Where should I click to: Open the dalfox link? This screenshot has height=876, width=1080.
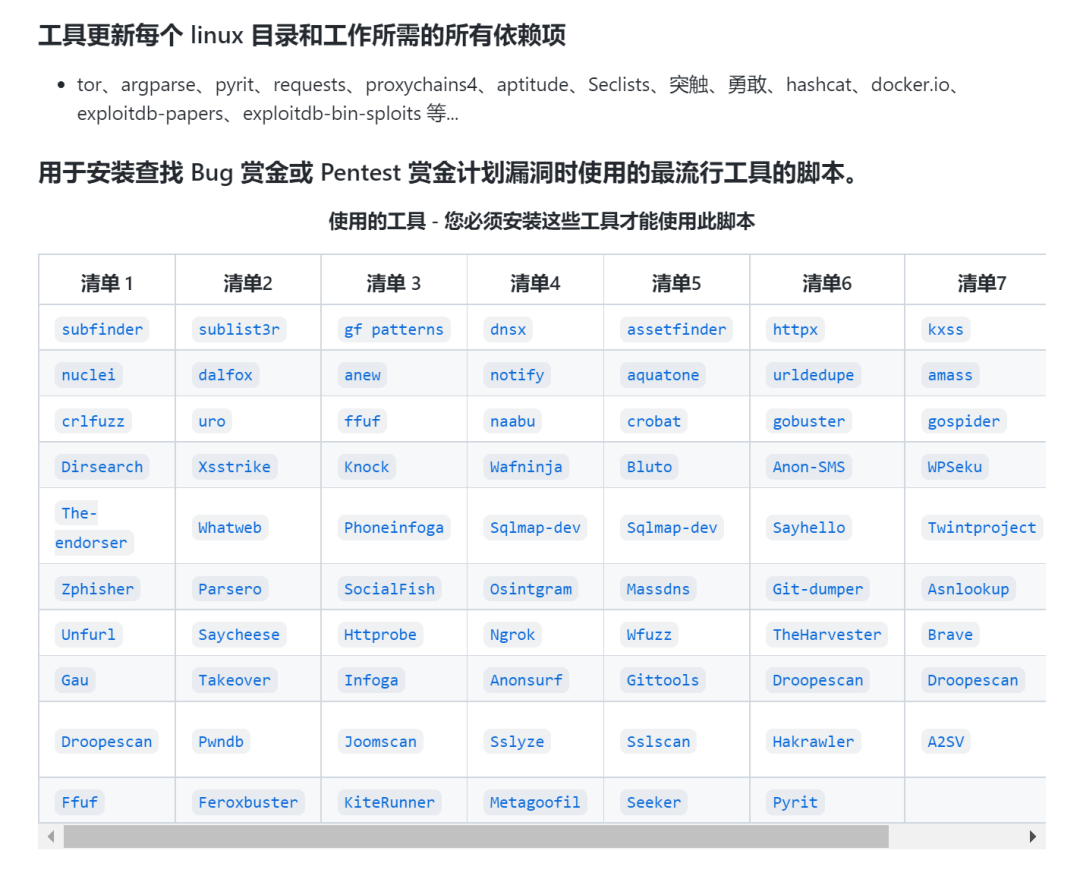click(x=225, y=375)
